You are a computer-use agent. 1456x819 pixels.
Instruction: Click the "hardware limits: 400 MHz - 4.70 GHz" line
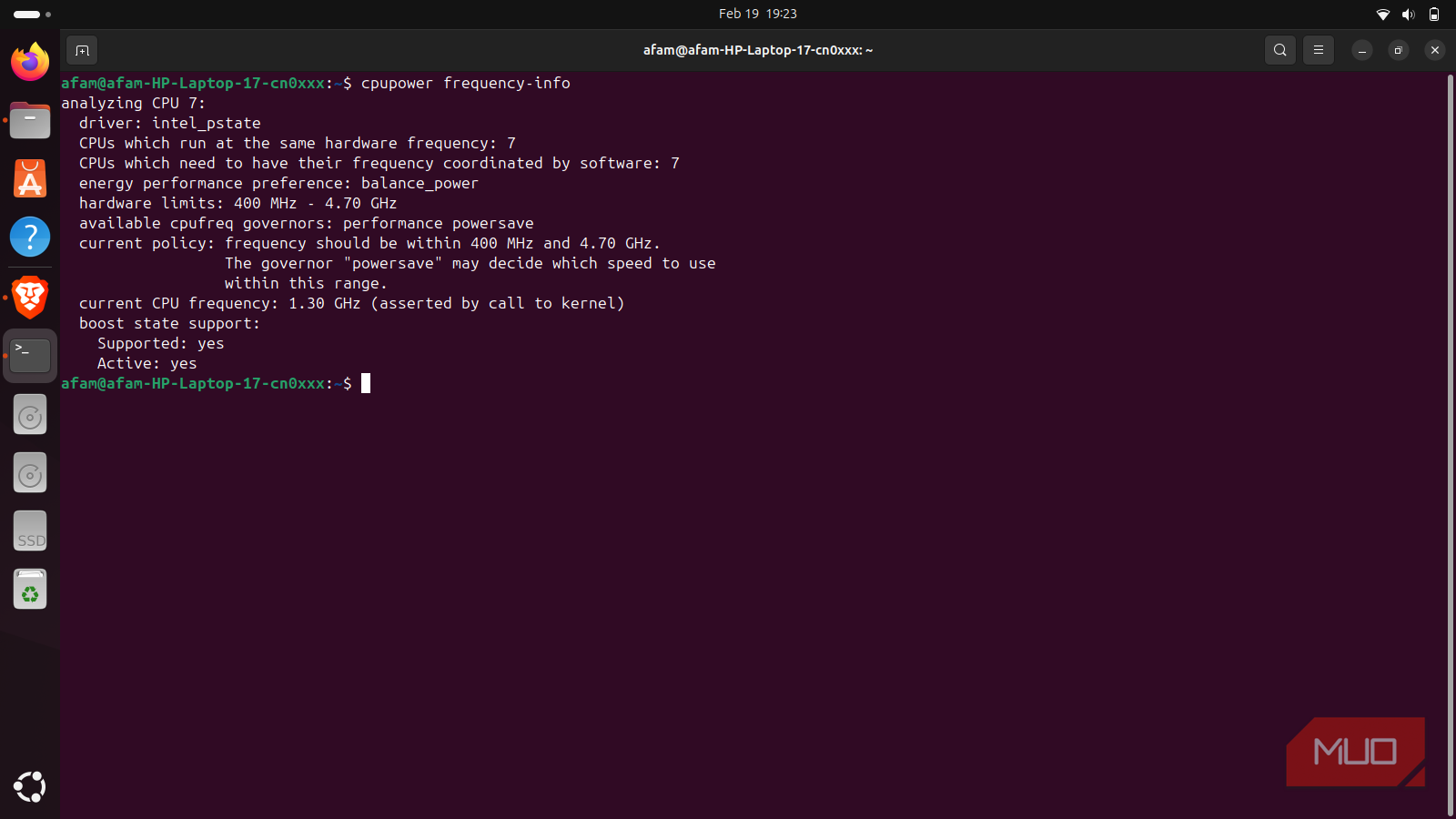pos(238,203)
